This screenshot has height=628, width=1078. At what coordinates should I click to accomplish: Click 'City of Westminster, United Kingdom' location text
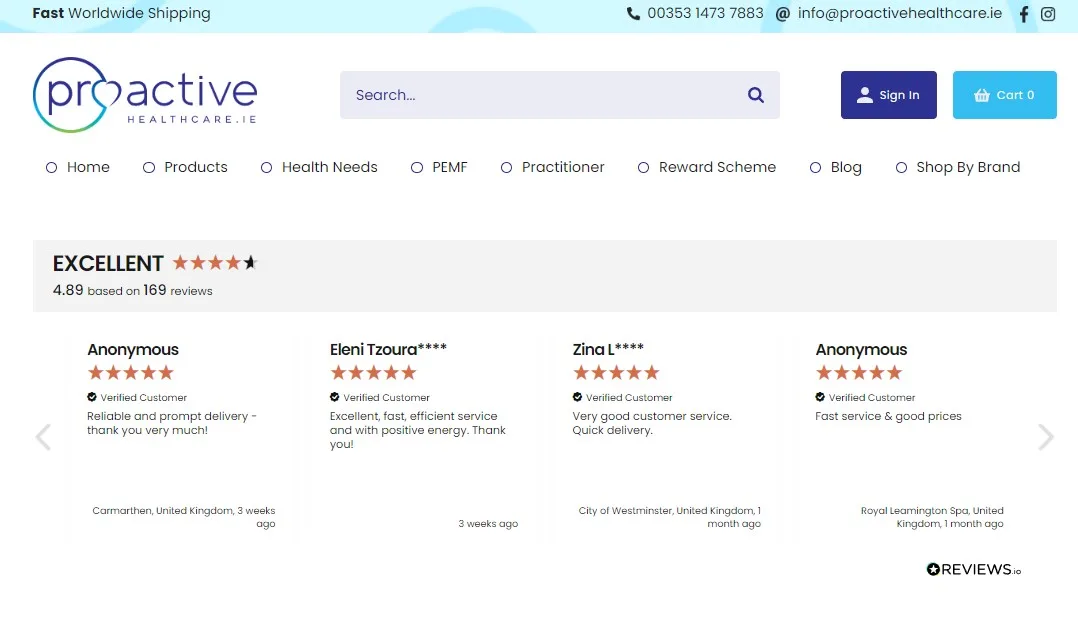coord(670,517)
